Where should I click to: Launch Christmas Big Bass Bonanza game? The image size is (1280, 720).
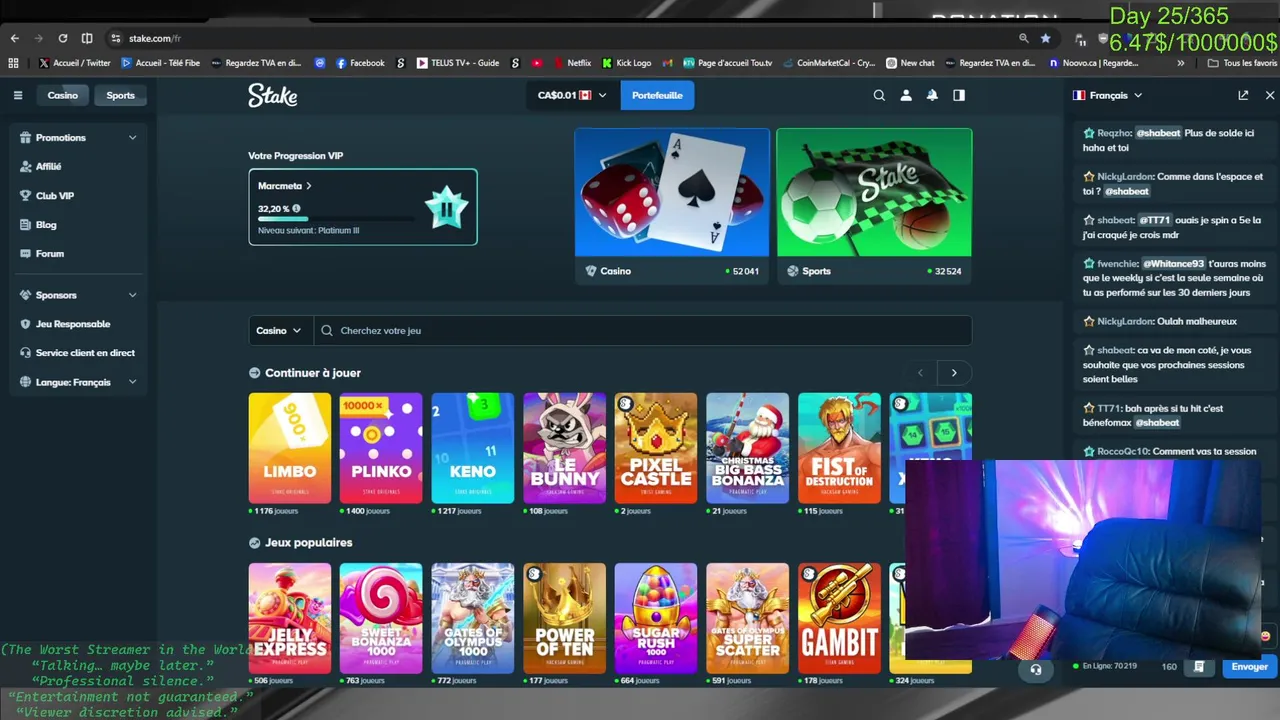pos(748,448)
